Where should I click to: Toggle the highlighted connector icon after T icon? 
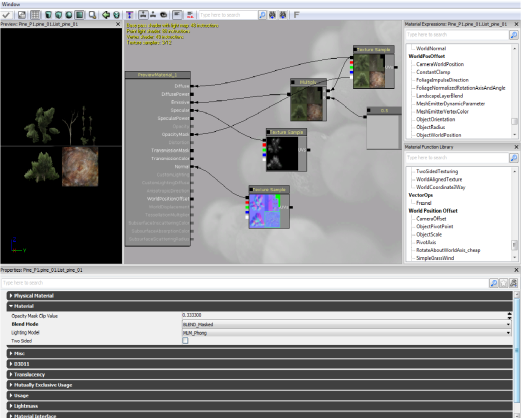tap(143, 15)
